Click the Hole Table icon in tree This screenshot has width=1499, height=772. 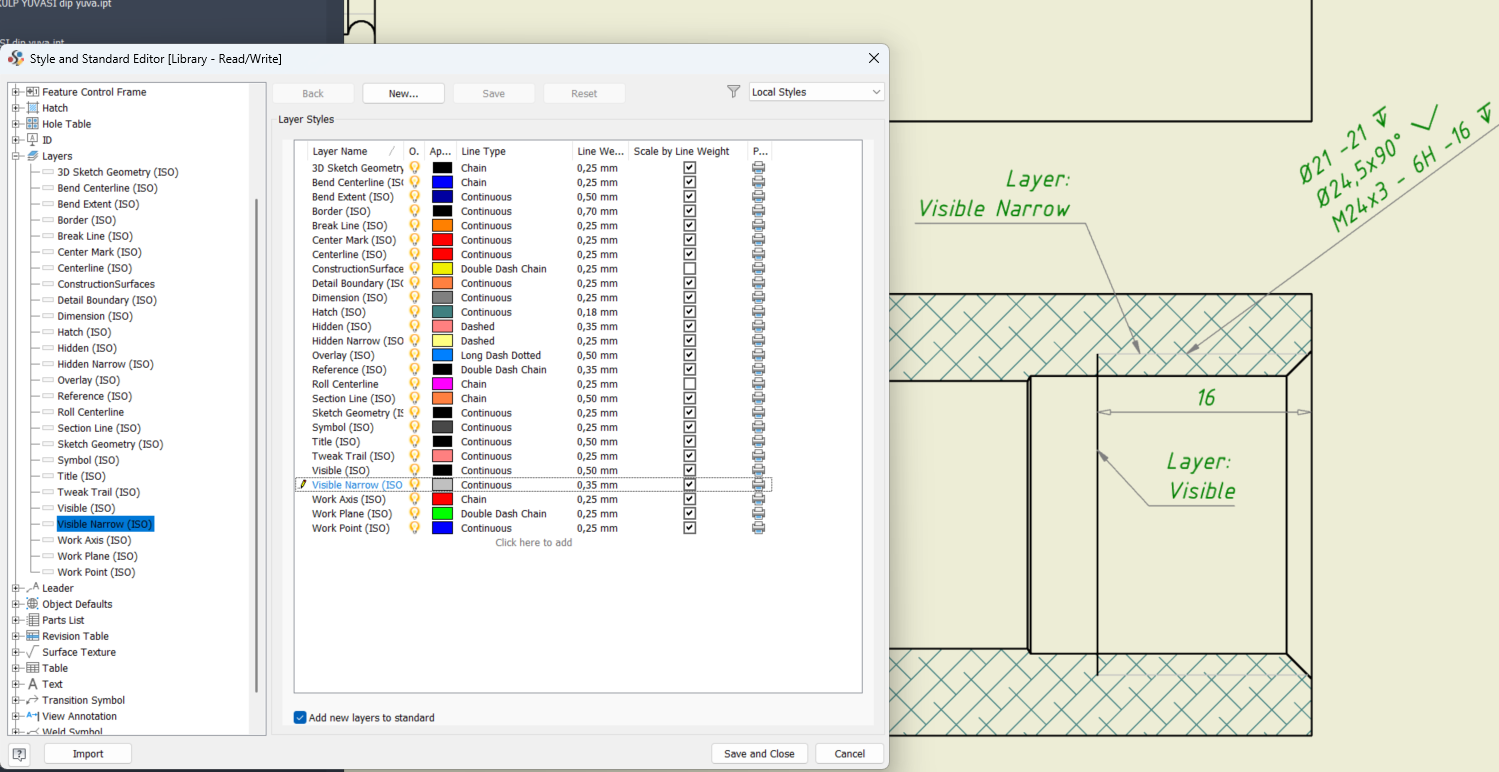tap(32, 124)
